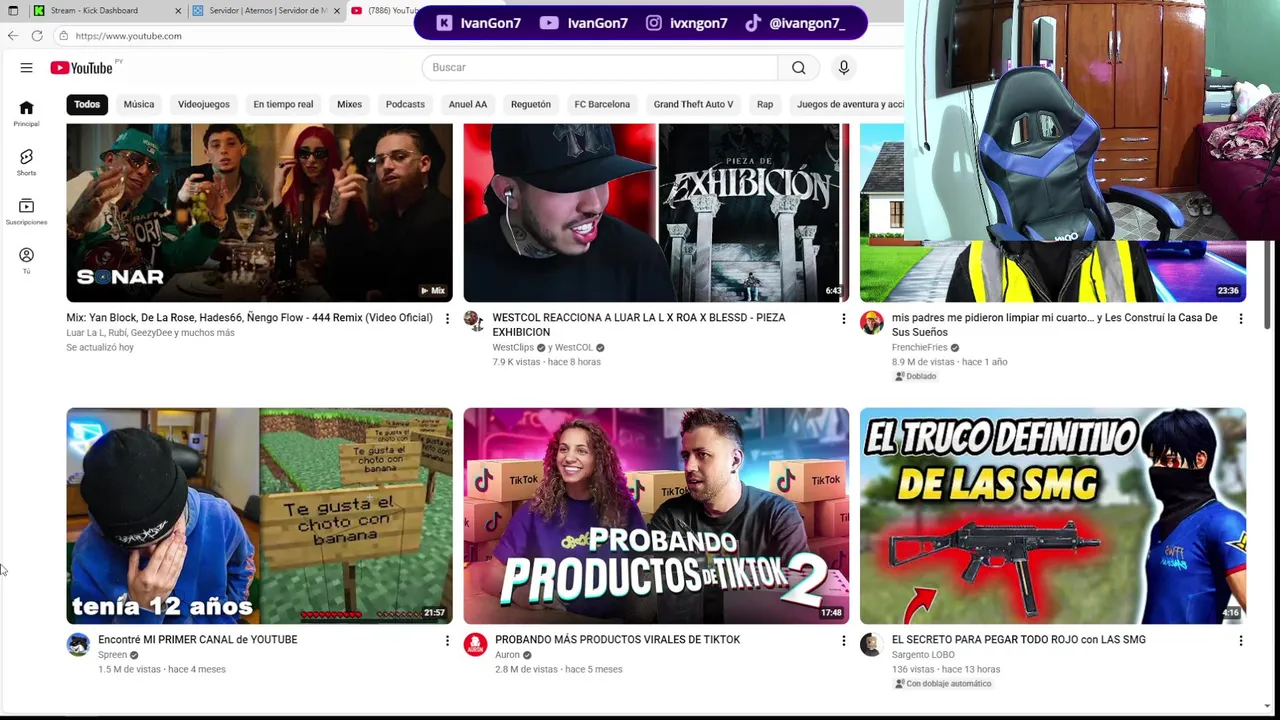Open title Mix: Yan Block 444 Remix

250,318
